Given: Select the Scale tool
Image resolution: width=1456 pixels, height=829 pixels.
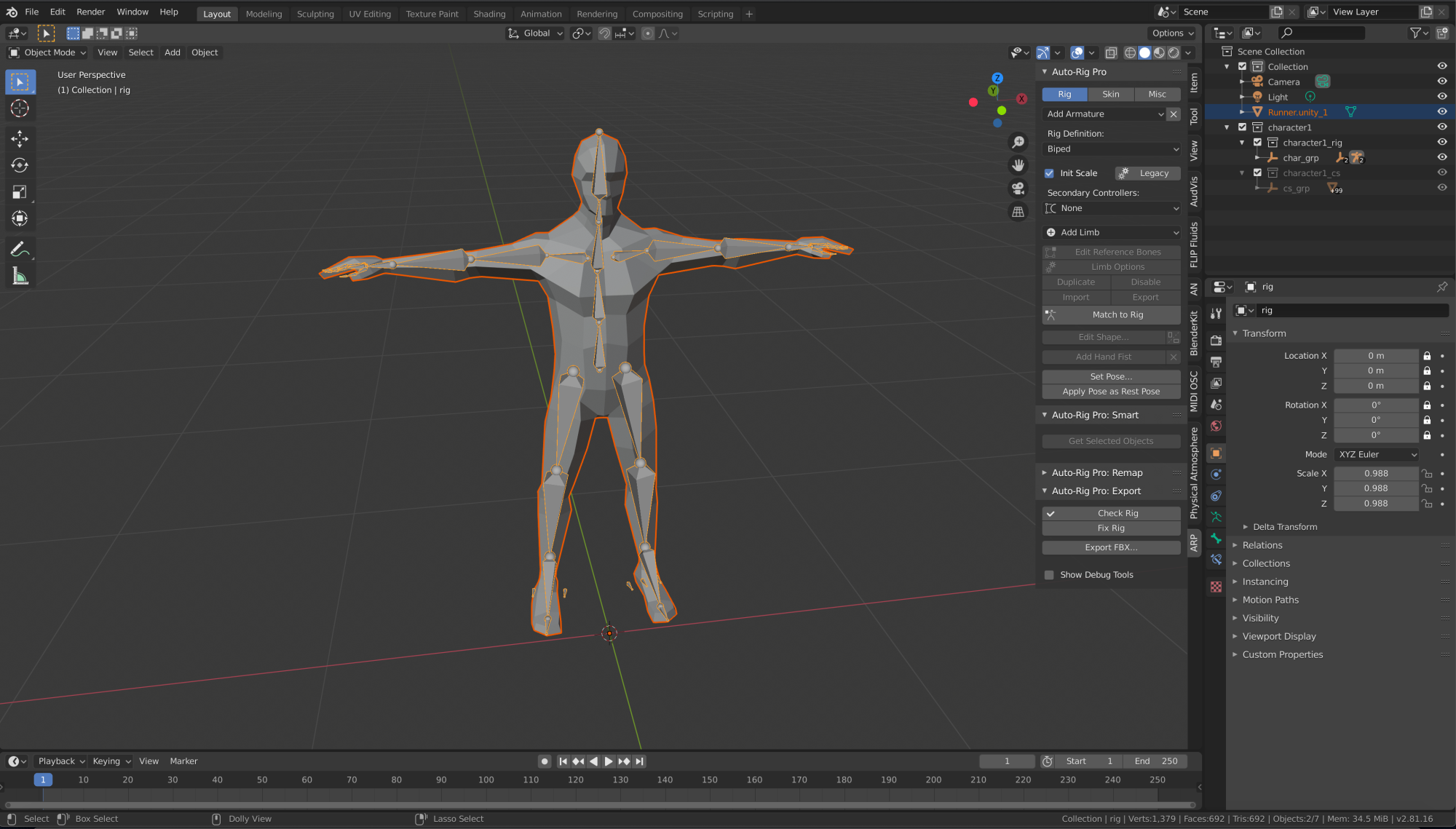Looking at the screenshot, I should tap(20, 192).
